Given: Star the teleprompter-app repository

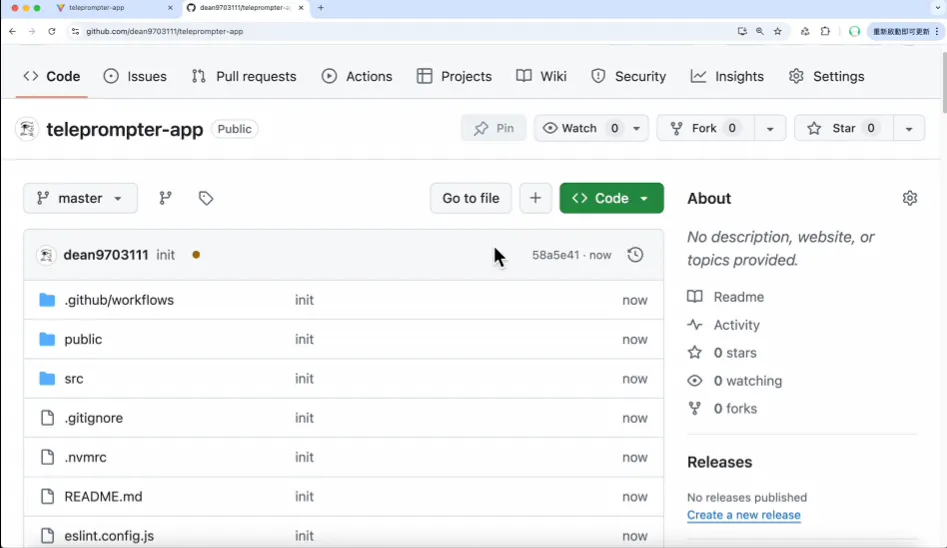Looking at the screenshot, I should pos(843,128).
